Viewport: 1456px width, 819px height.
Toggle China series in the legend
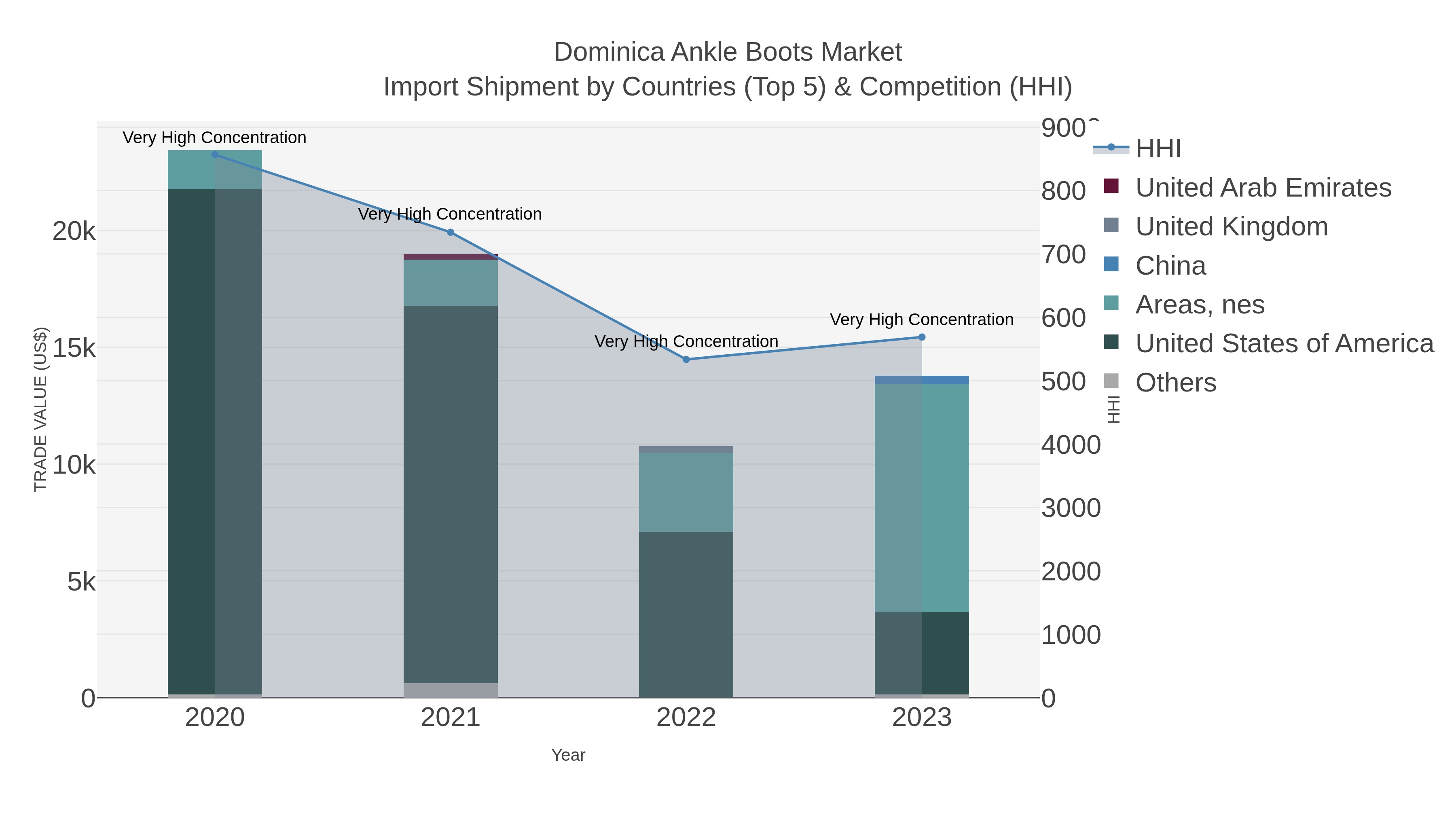1155,266
